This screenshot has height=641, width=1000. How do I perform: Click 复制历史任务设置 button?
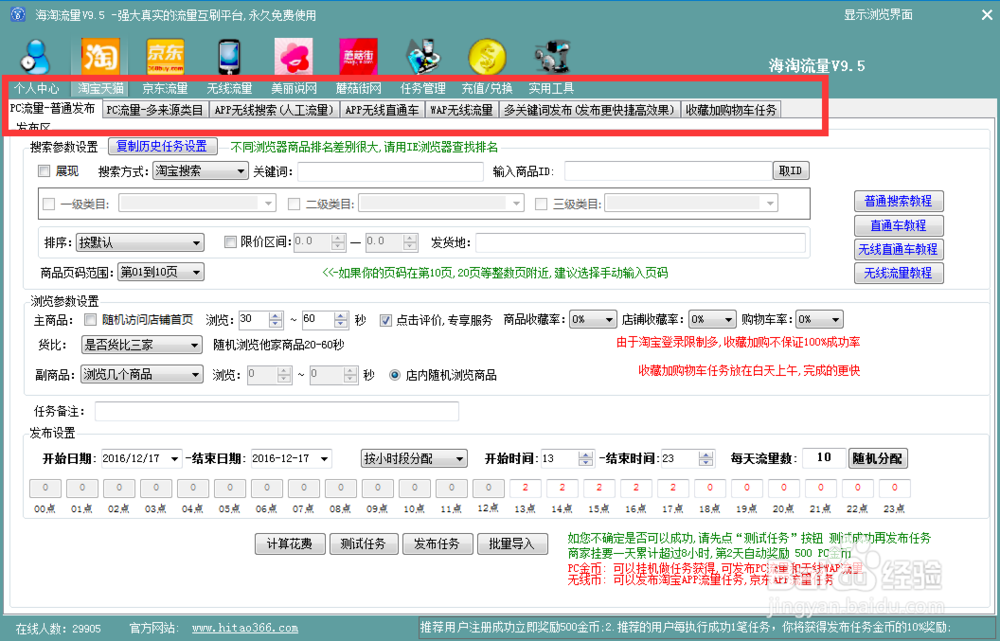click(x=162, y=146)
